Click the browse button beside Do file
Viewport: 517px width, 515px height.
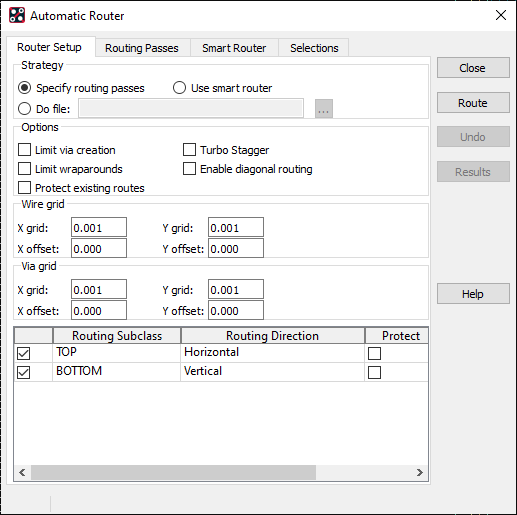[x=324, y=109]
